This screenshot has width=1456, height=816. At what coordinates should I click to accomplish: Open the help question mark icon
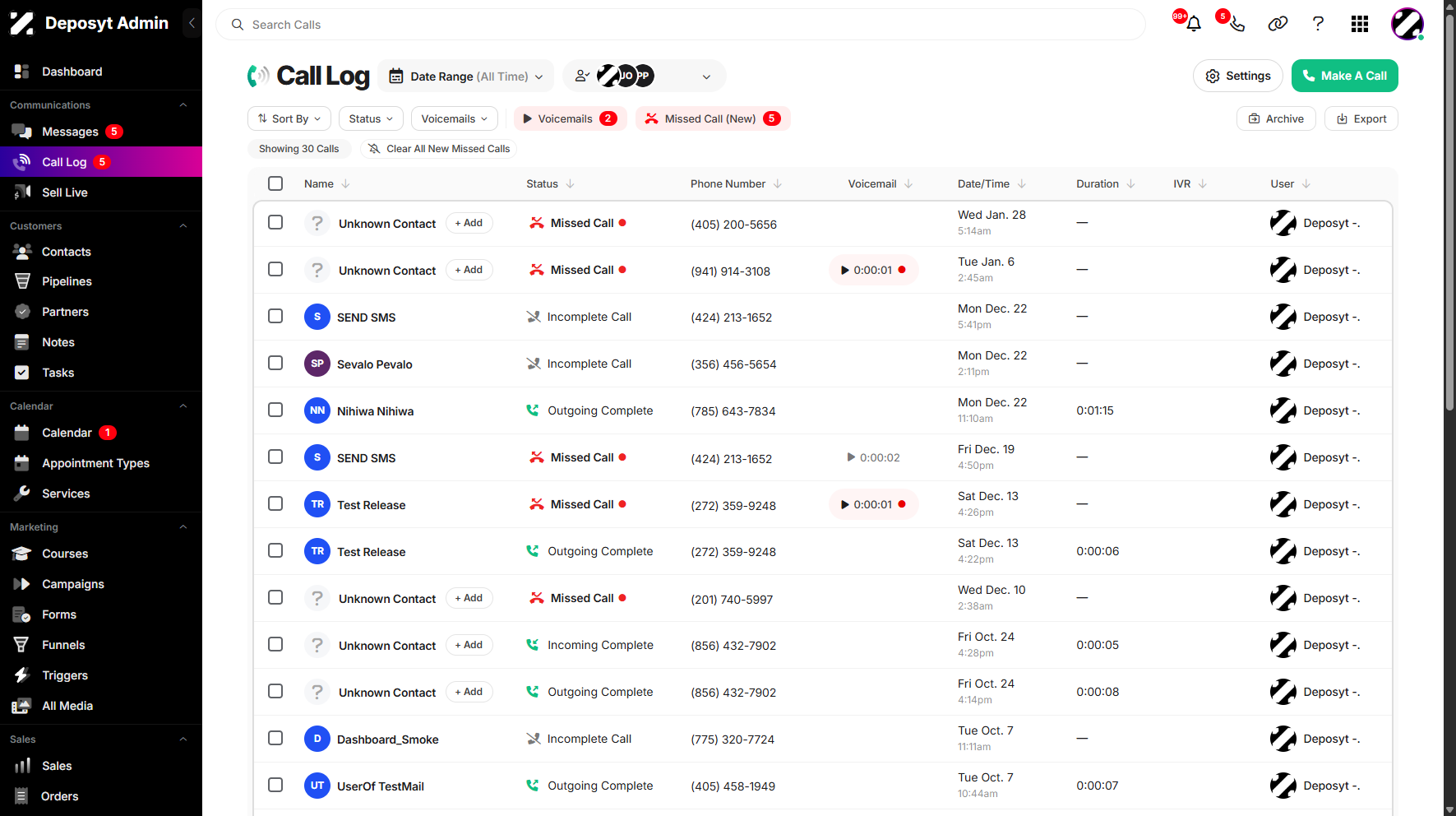coord(1318,24)
